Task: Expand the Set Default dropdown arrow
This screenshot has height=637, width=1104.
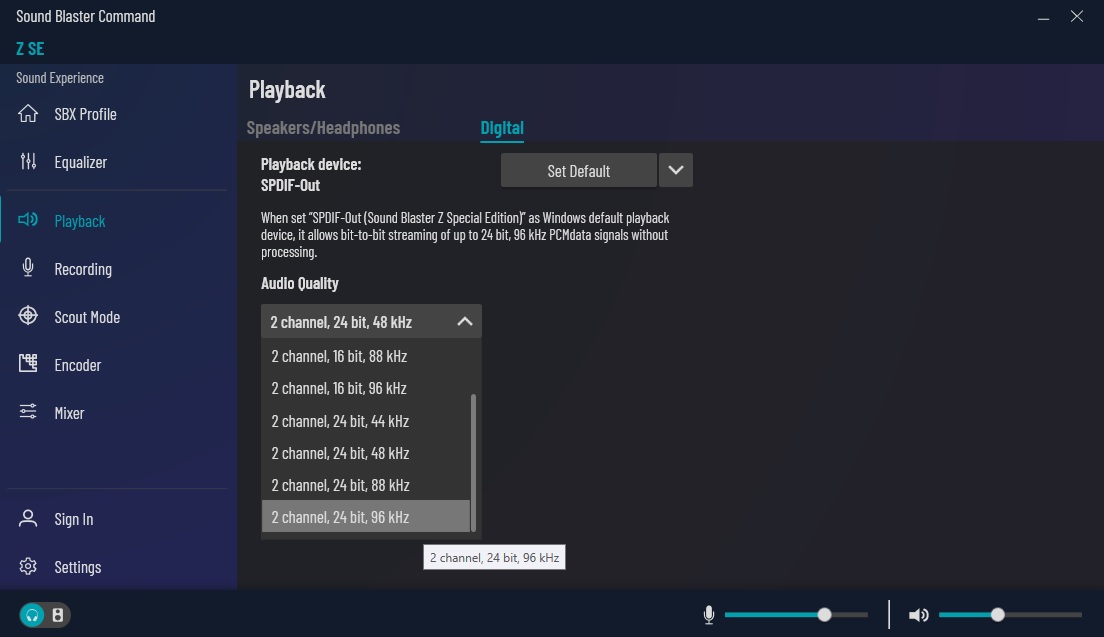Action: point(676,170)
